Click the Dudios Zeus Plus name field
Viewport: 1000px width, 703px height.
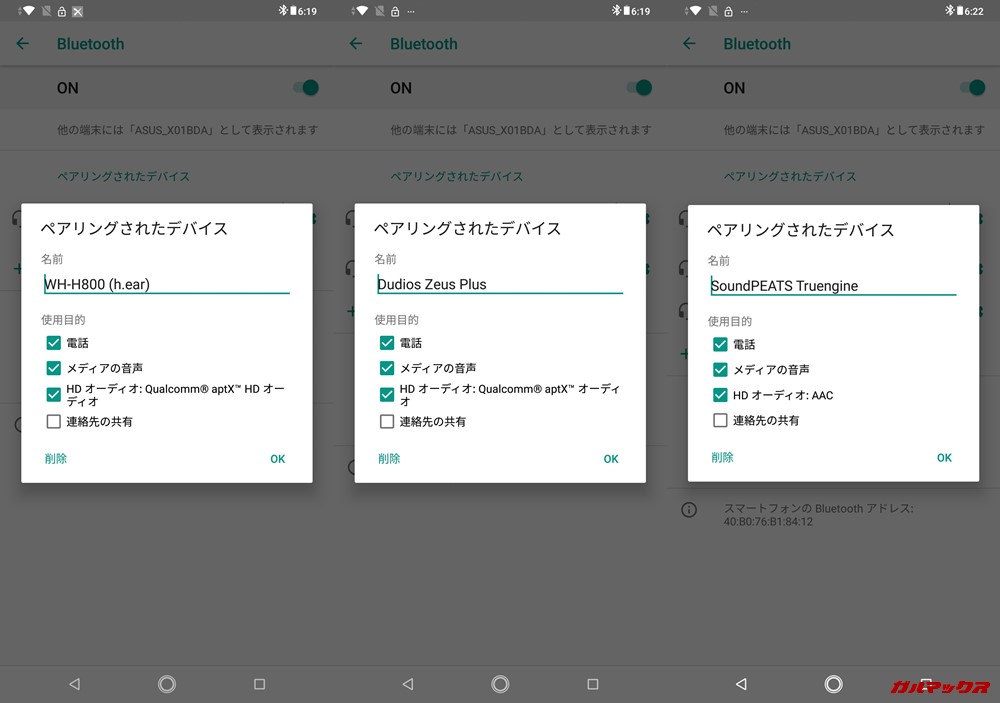498,284
